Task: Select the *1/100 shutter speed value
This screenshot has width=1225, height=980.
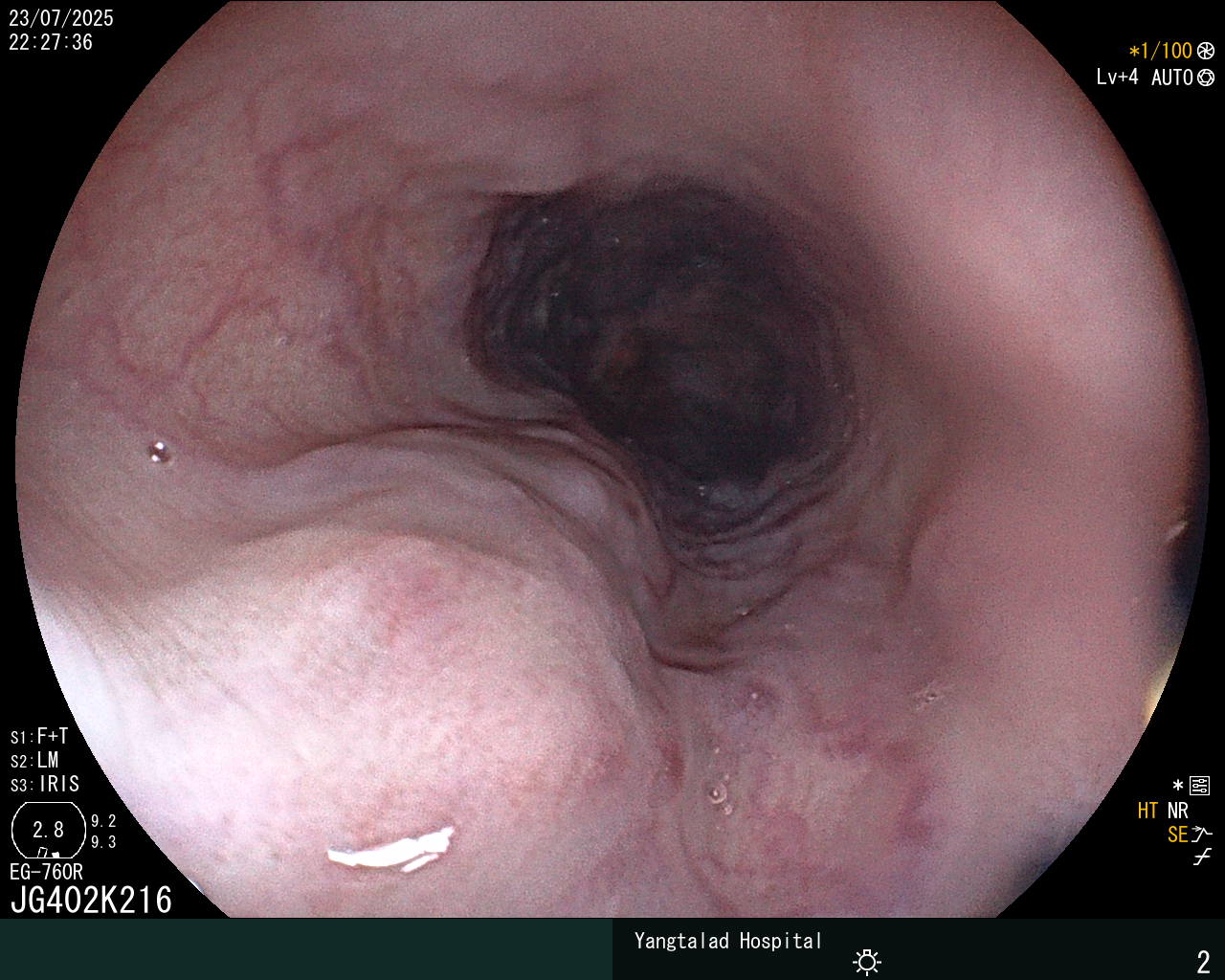Action: pos(1161,52)
